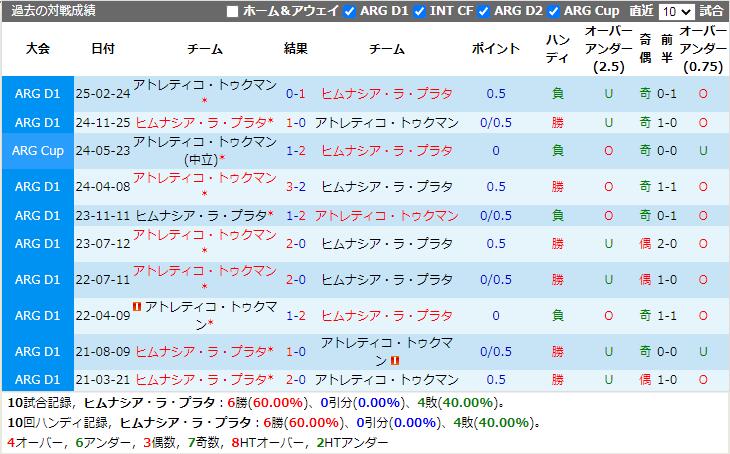This screenshot has width=730, height=454.
Task: Open the 3-2 result on 24-04-08
Action: click(x=296, y=187)
